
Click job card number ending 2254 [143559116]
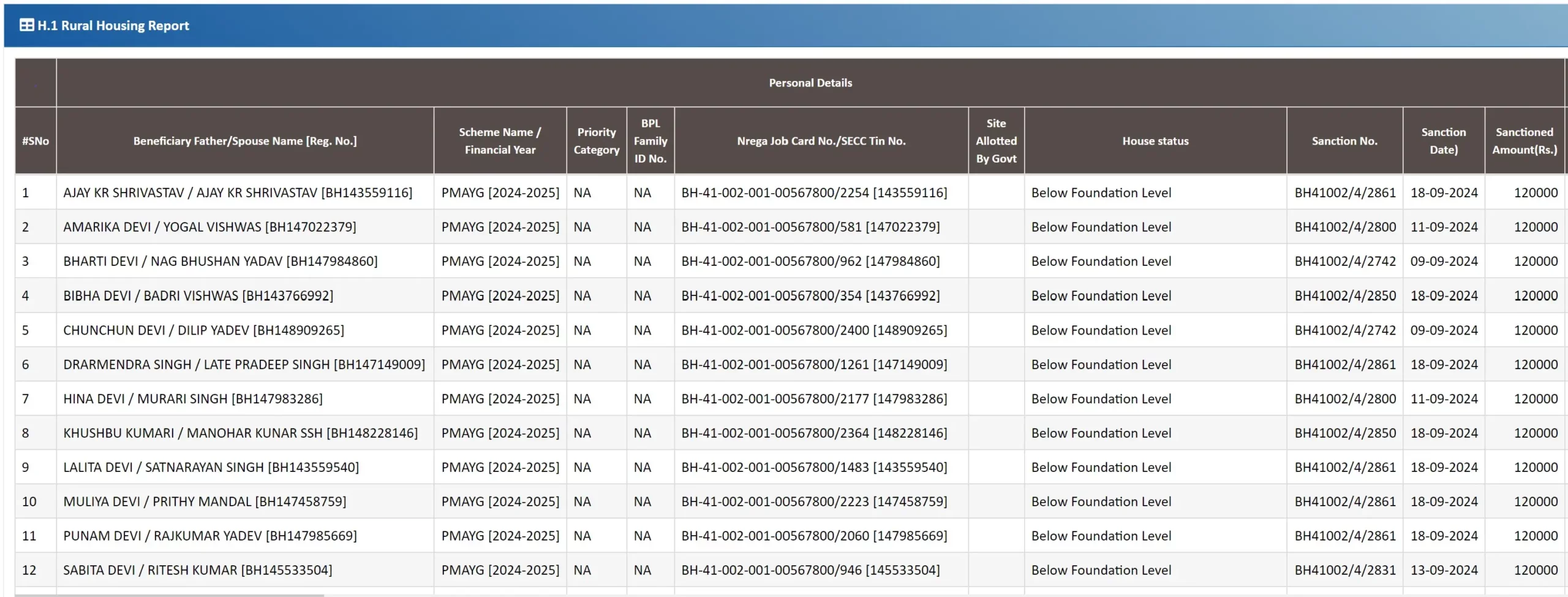click(x=814, y=192)
